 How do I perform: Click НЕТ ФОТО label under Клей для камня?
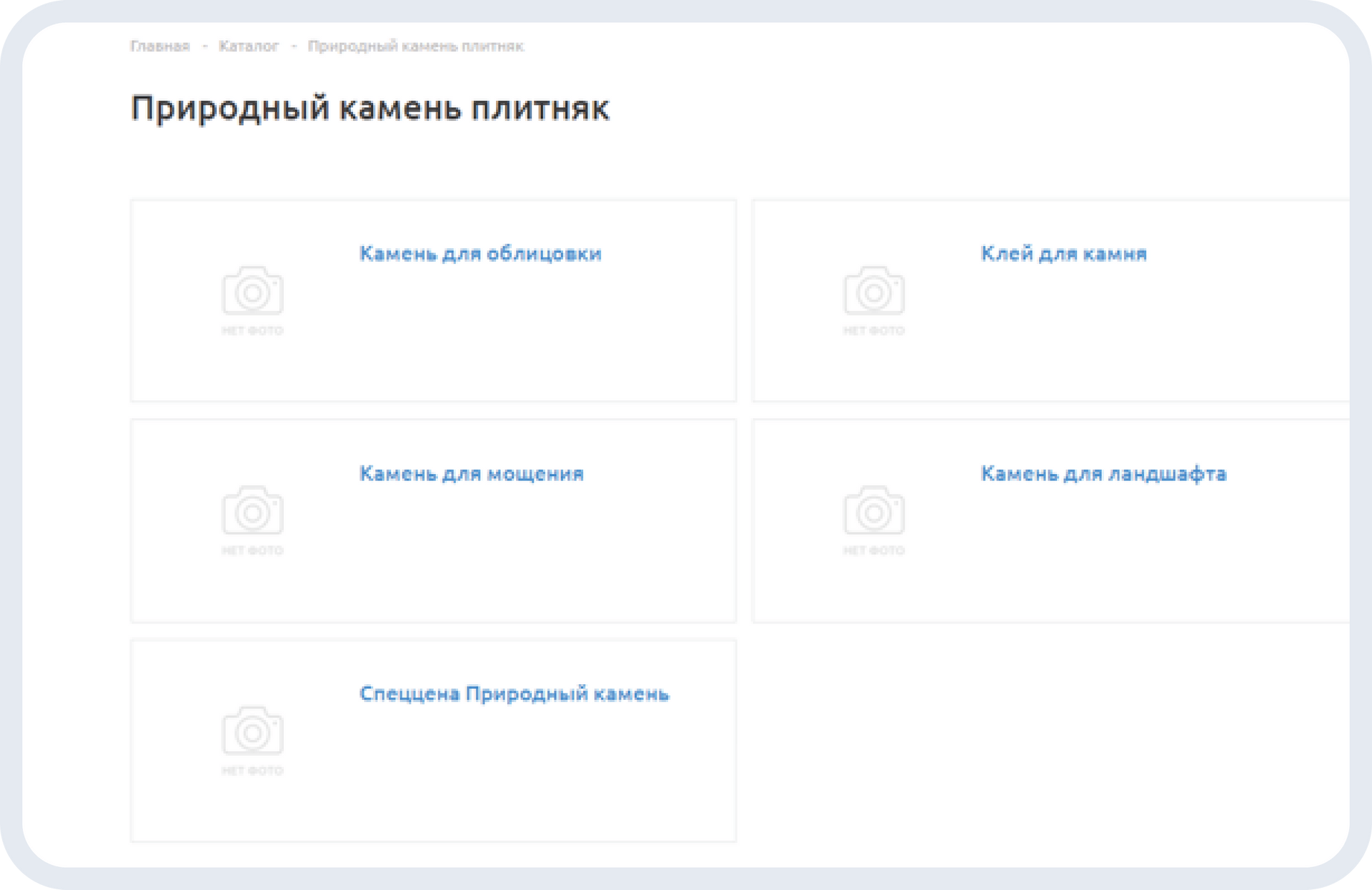(874, 330)
